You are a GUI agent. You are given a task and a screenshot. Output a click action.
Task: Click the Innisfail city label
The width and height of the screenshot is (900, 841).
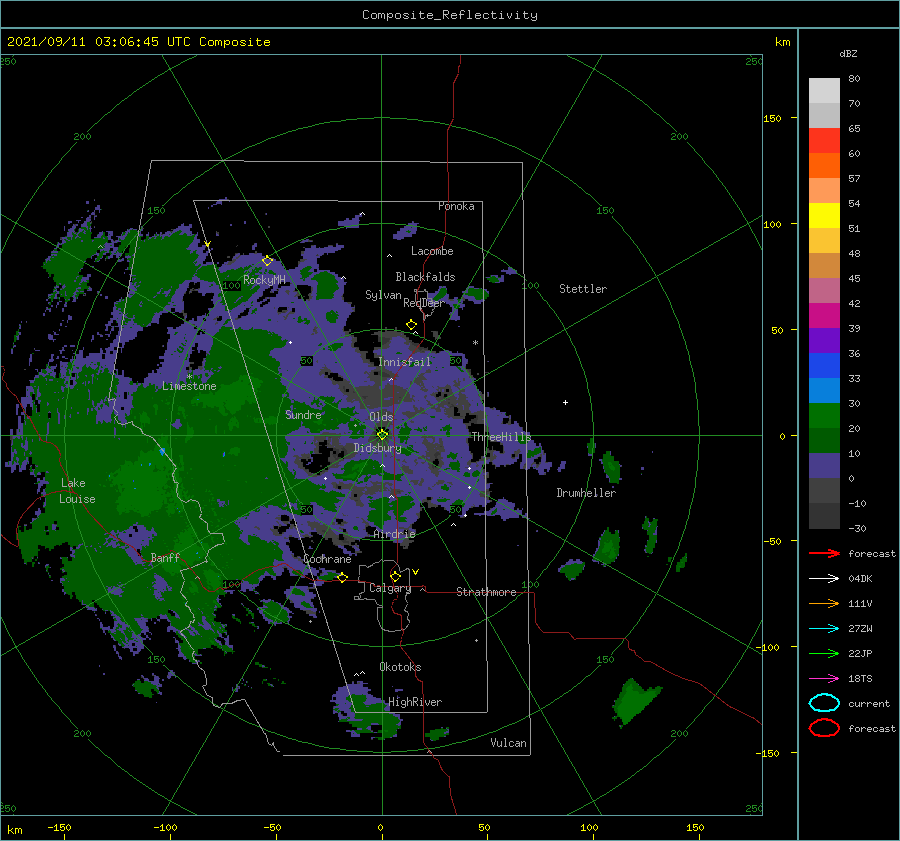(x=404, y=362)
